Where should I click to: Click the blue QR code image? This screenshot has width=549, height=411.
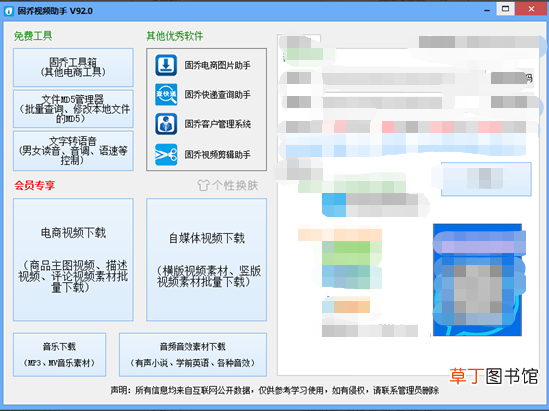[477, 280]
